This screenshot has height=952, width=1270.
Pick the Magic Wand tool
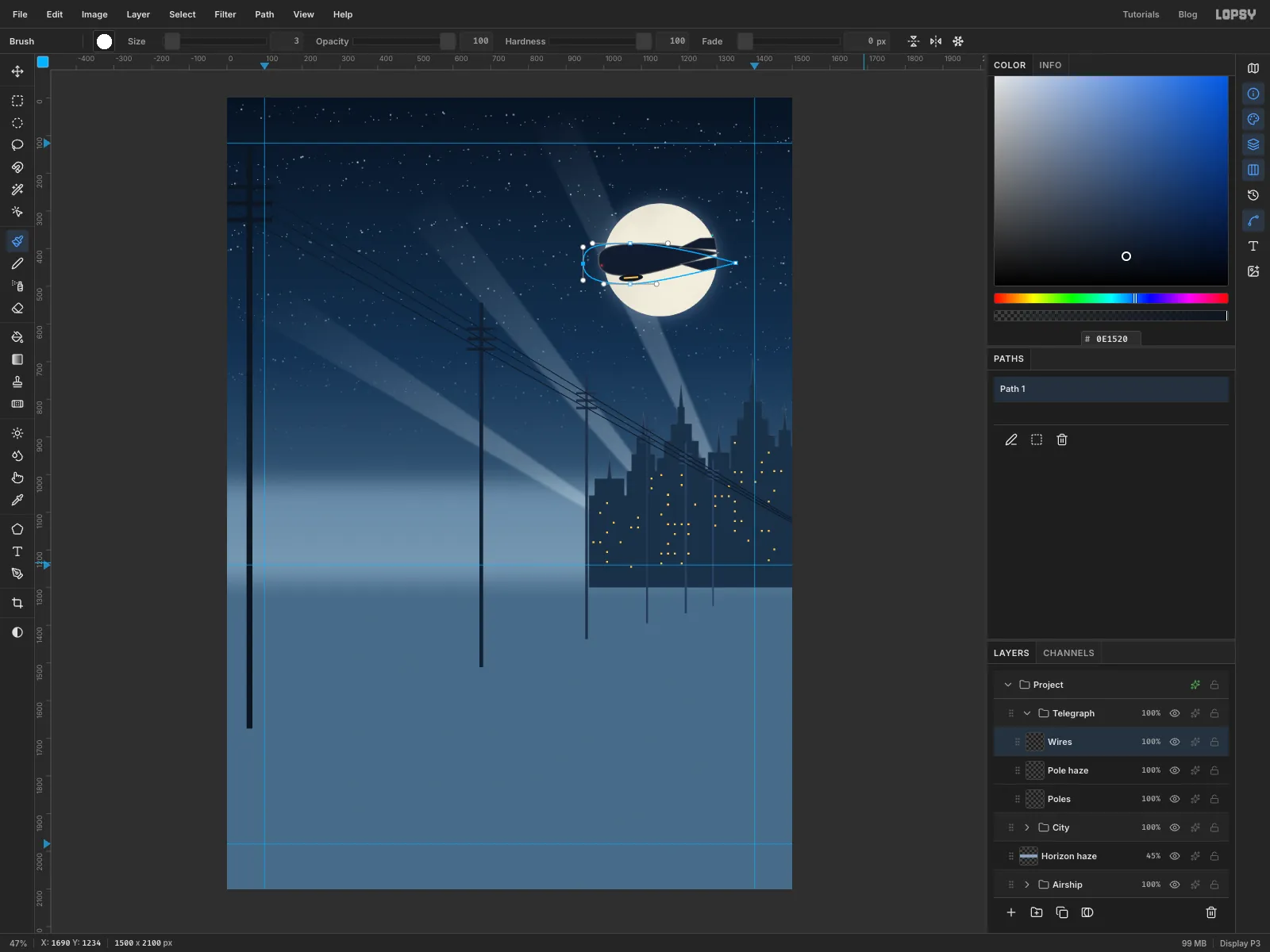pos(17,190)
